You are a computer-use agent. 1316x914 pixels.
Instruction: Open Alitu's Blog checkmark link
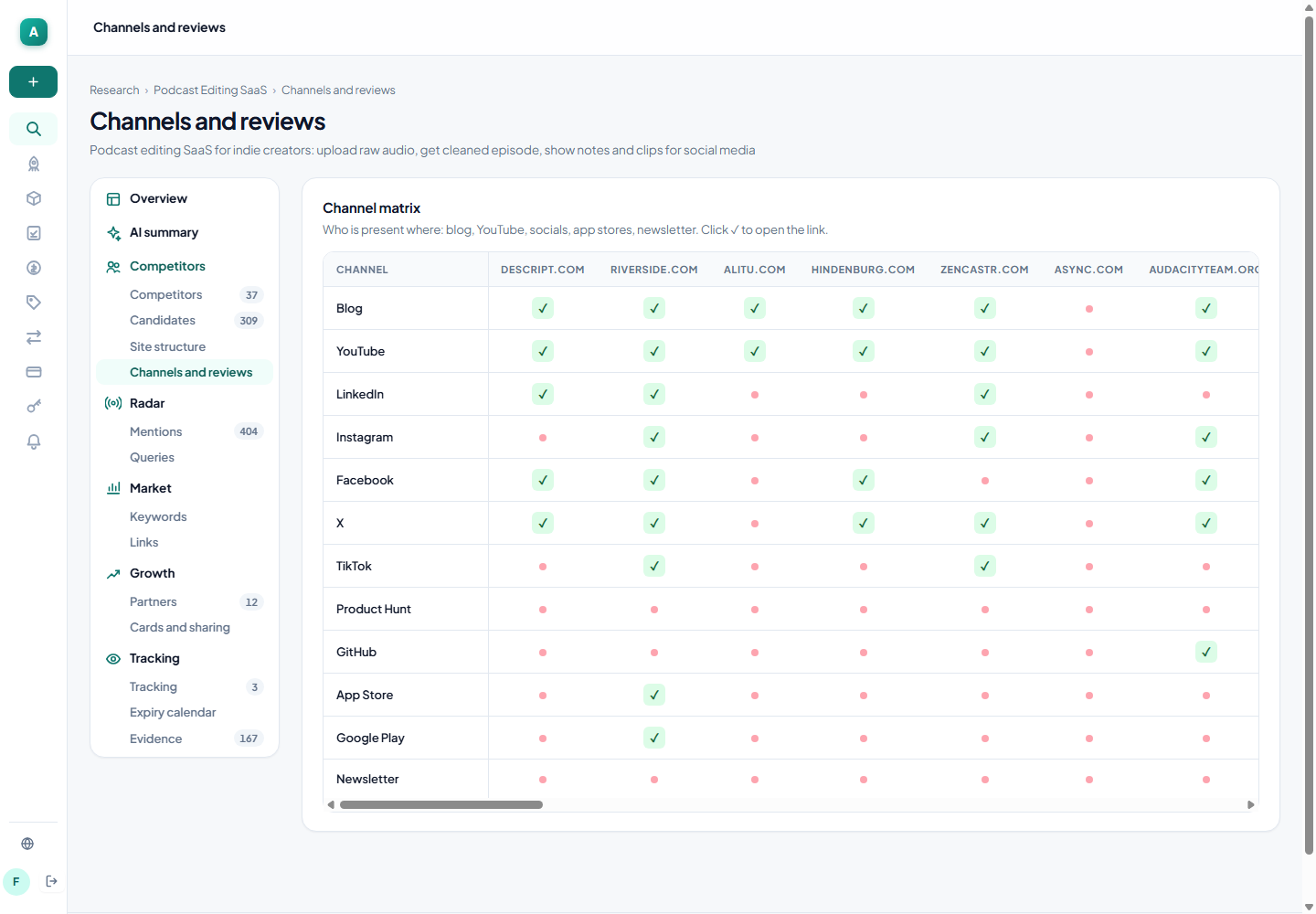click(x=755, y=308)
